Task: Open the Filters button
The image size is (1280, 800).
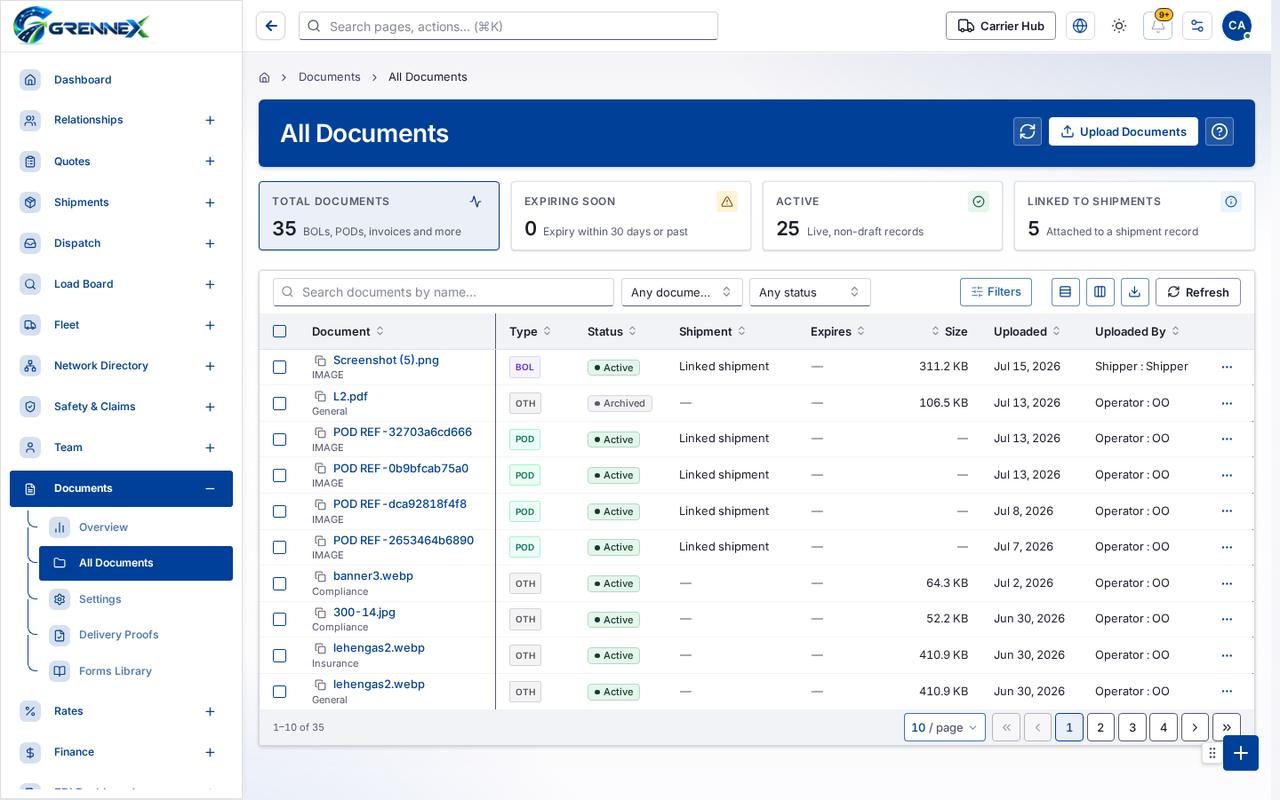Action: coord(996,292)
